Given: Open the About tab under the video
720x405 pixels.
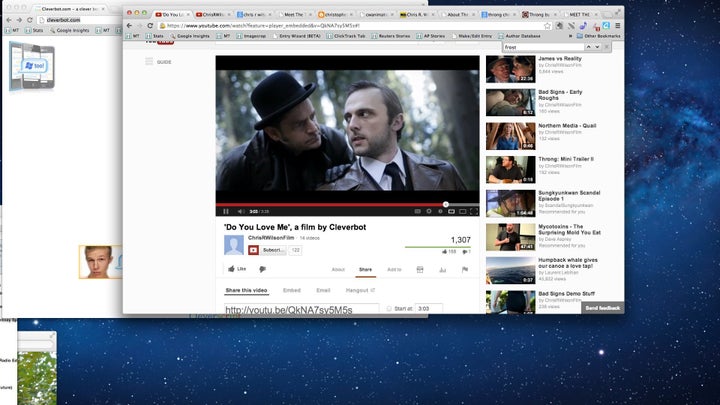Looking at the screenshot, I should [338, 270].
